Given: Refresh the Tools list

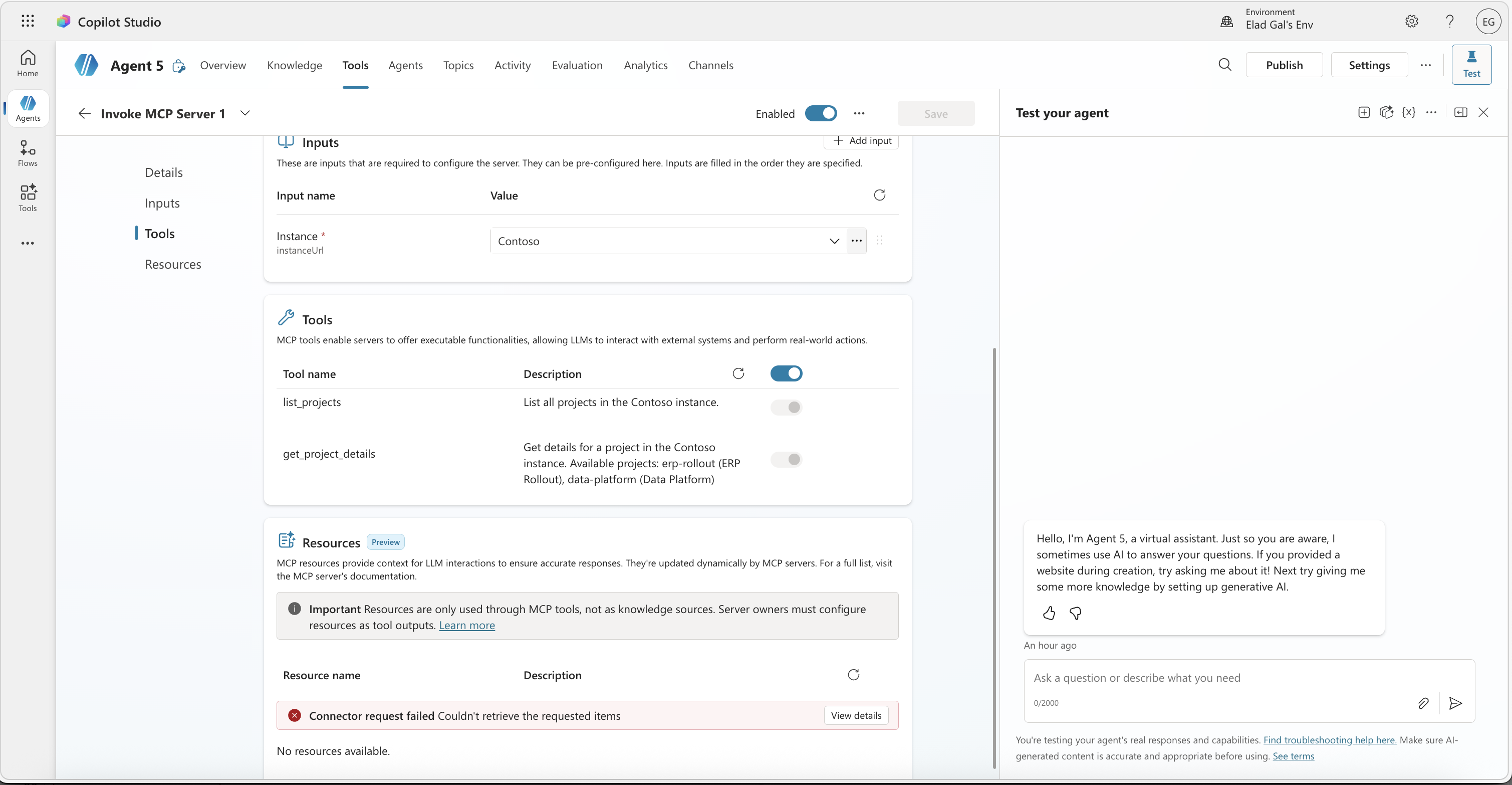Looking at the screenshot, I should coord(738,373).
